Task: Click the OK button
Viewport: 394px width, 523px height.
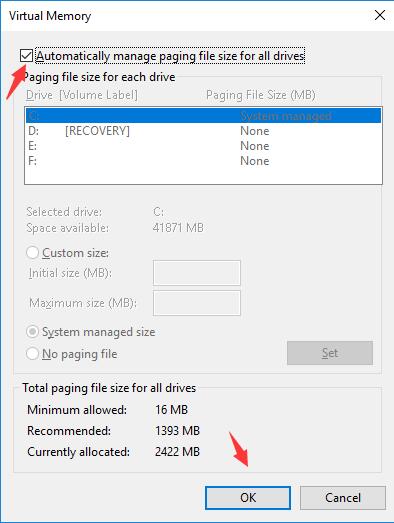Action: [x=248, y=498]
